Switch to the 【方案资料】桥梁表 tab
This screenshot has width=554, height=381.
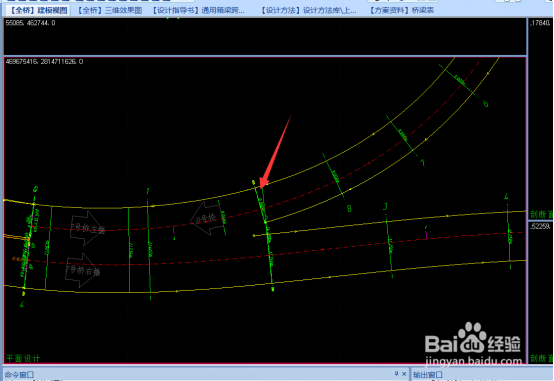(402, 10)
